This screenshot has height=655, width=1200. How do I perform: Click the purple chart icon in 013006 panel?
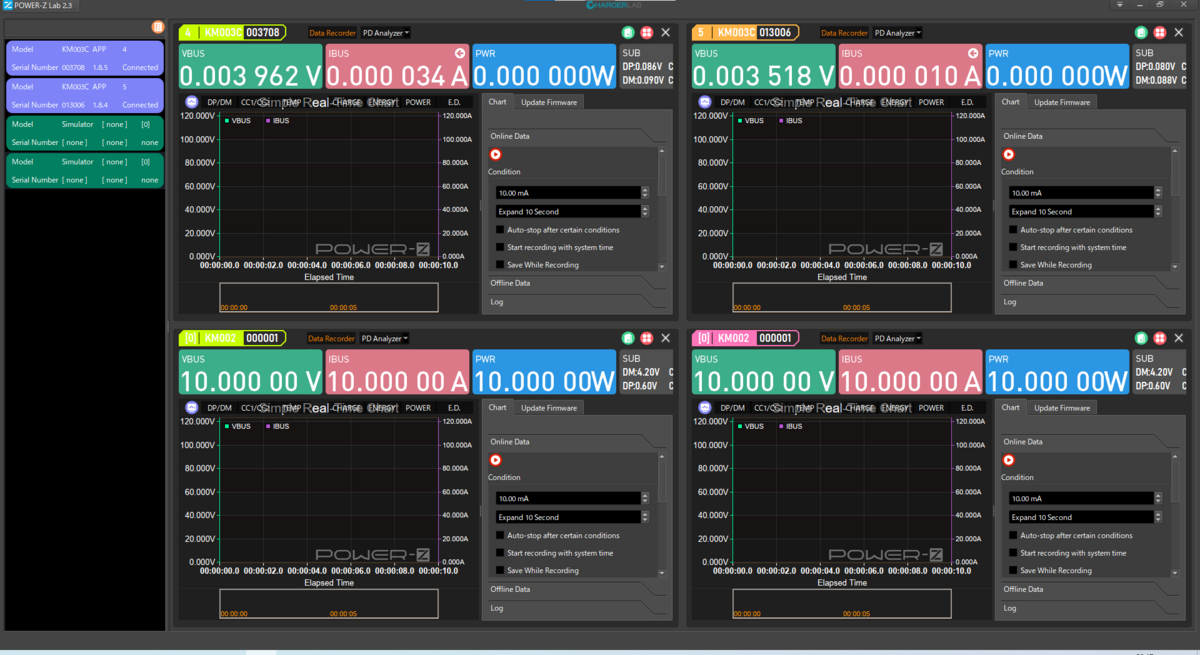pyautogui.click(x=705, y=102)
